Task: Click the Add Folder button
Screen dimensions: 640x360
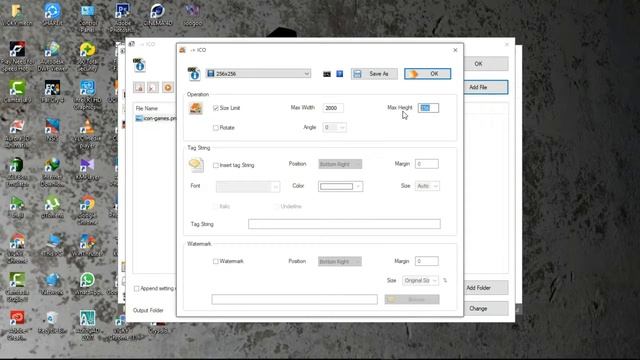Action: [x=478, y=288]
